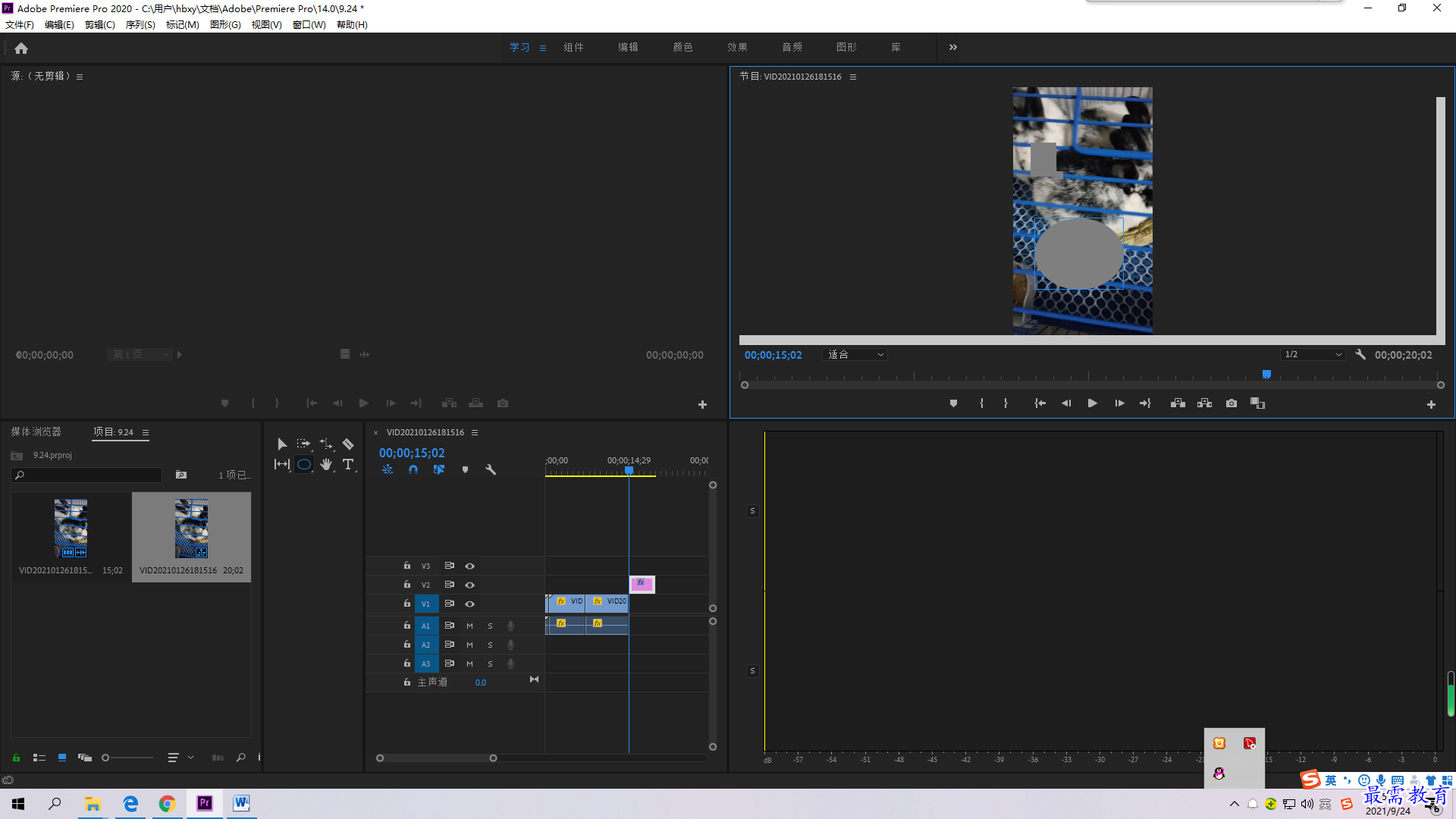The height and width of the screenshot is (819, 1456).
Task: Open timeline display settings wrench
Action: coord(491,469)
